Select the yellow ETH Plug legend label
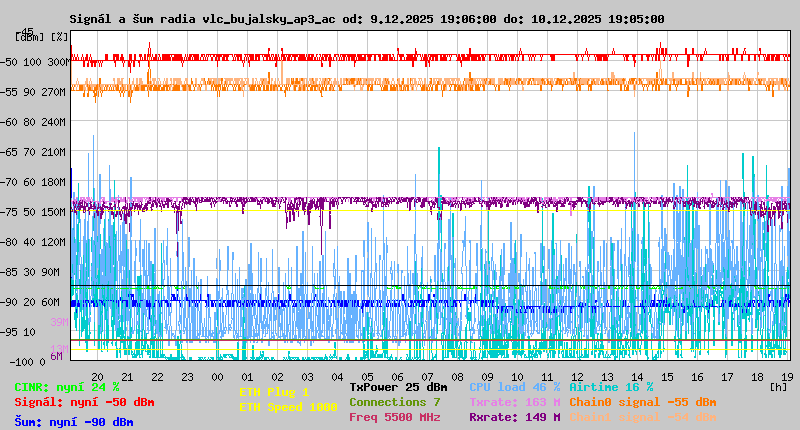 click(274, 392)
